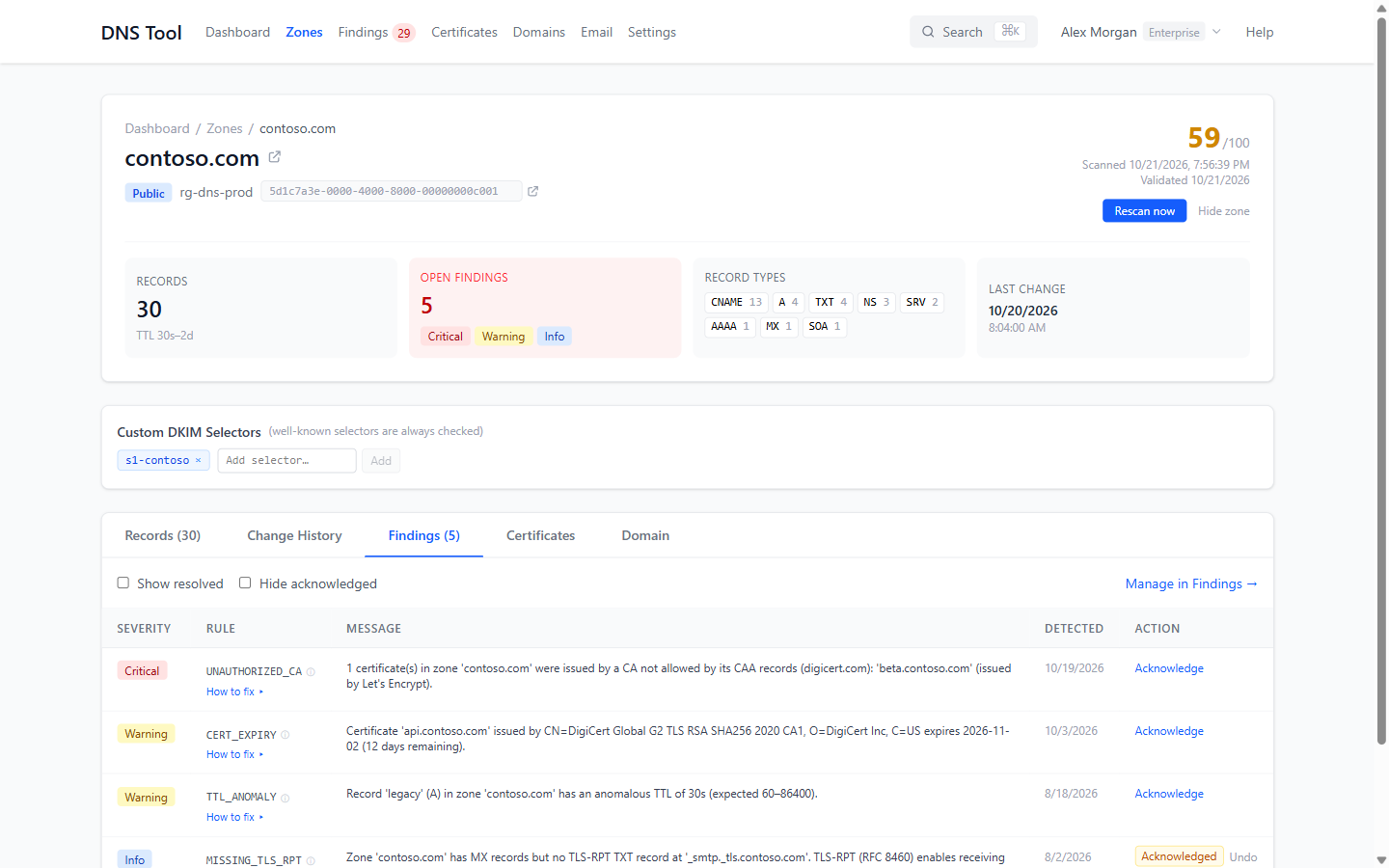The height and width of the screenshot is (868, 1389).
Task: Click the Public zone badge
Action: tap(149, 193)
